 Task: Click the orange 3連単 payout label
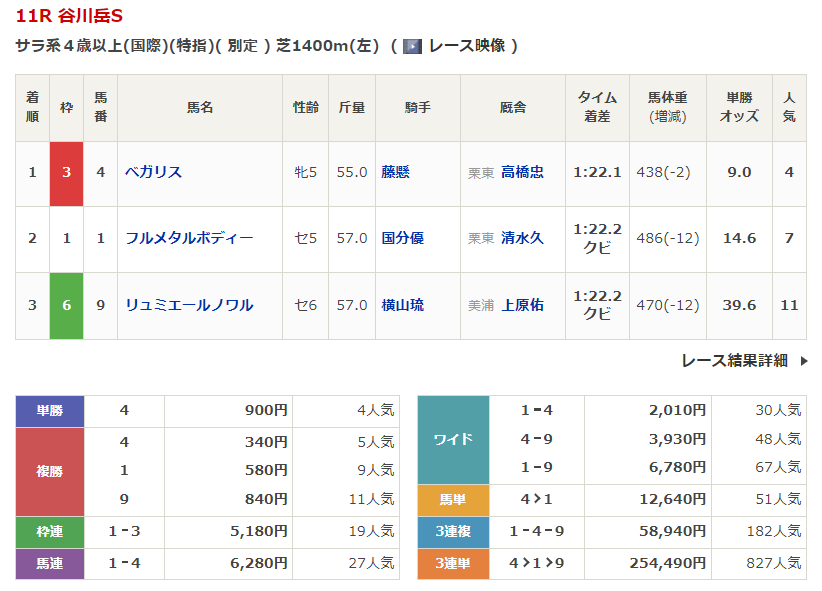click(452, 563)
